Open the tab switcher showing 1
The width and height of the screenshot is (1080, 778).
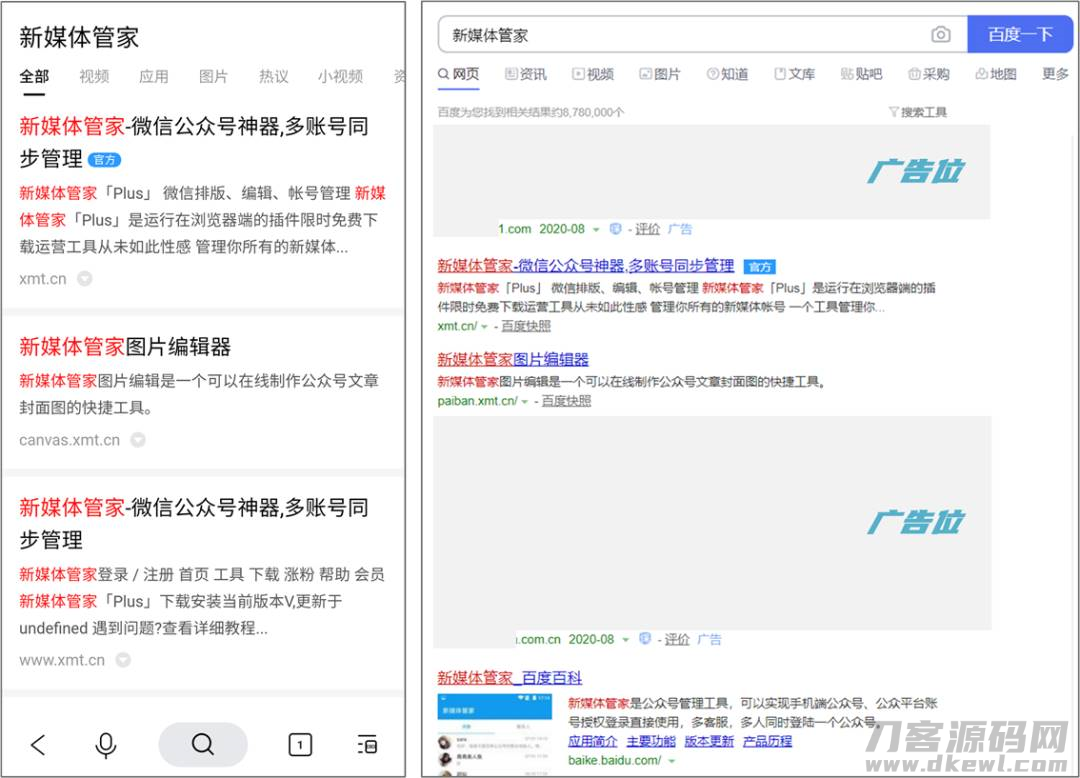(300, 744)
